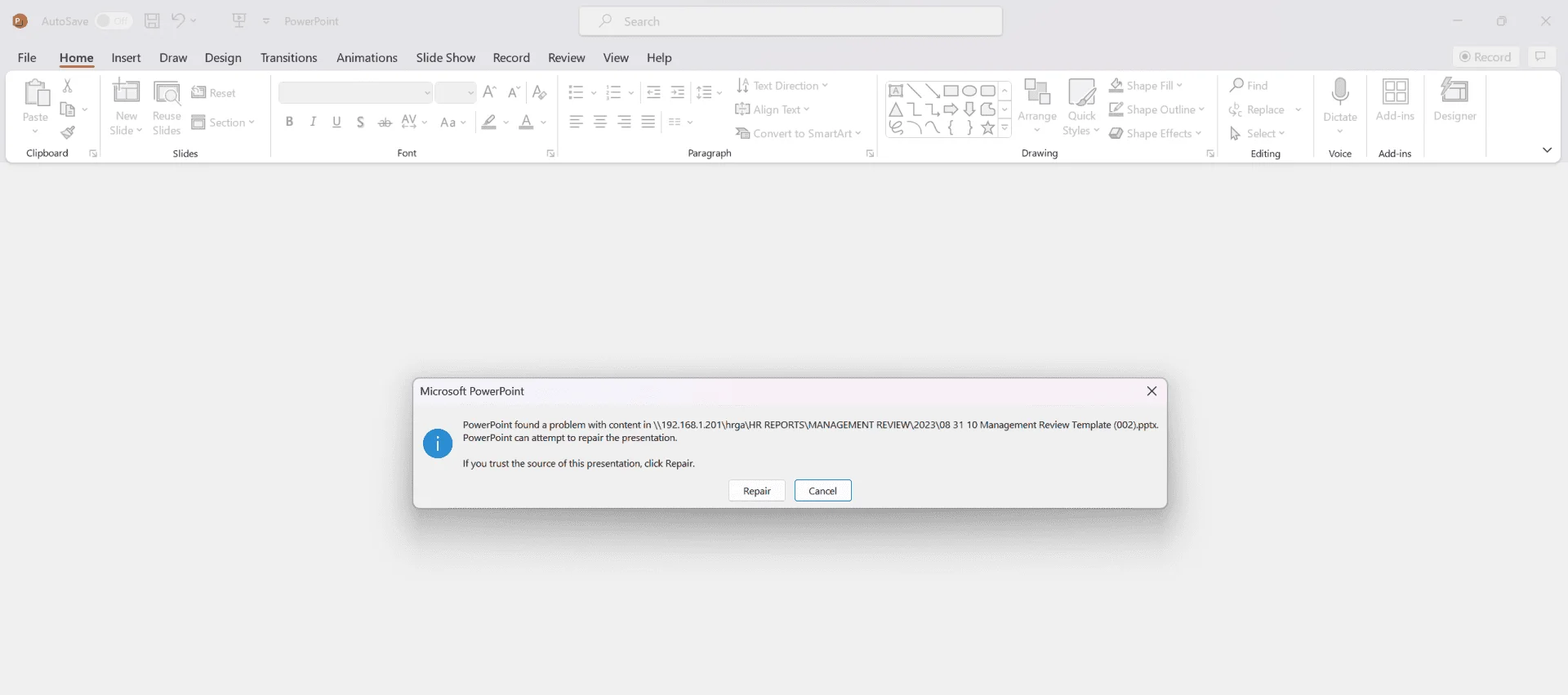
Task: Open the Review tab
Action: click(x=567, y=58)
